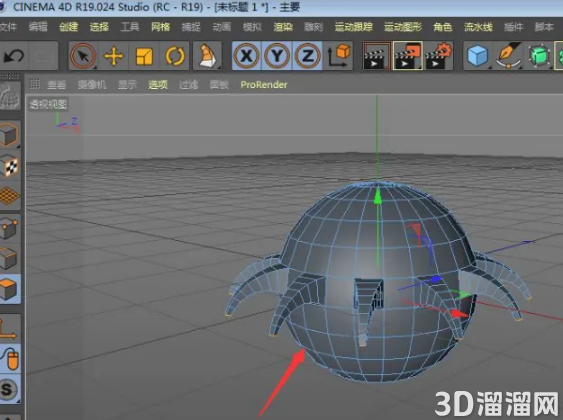563x420 pixels.
Task: Open the 文件 menu
Action: tap(8, 27)
